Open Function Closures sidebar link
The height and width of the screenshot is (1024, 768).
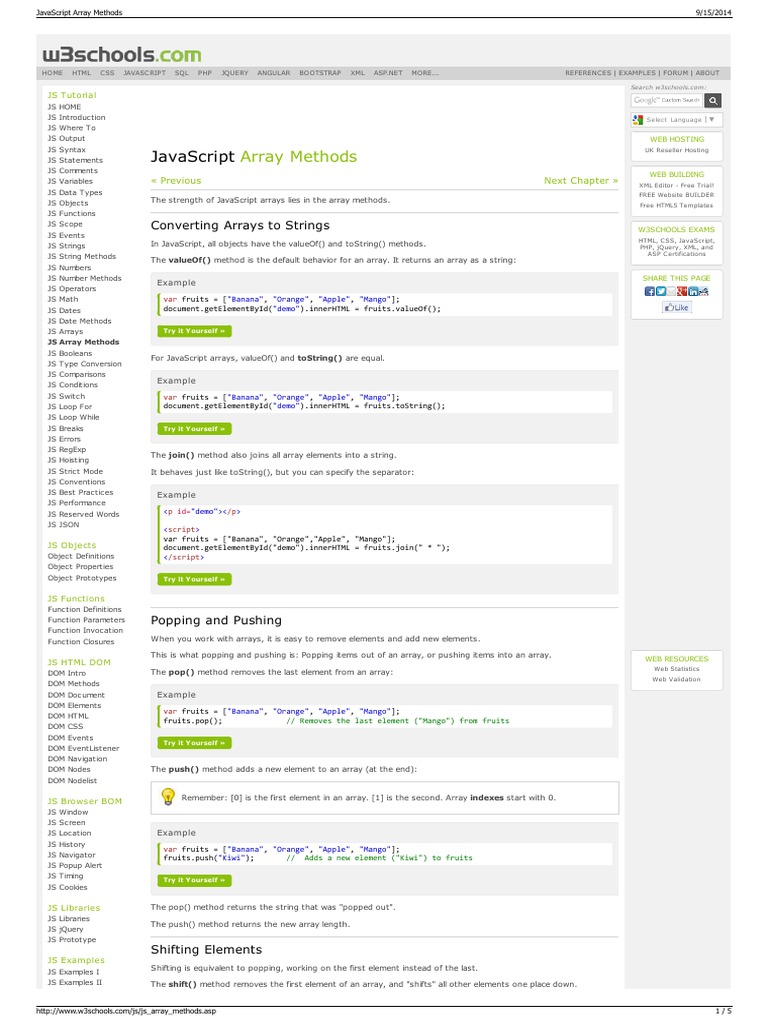pos(81,641)
